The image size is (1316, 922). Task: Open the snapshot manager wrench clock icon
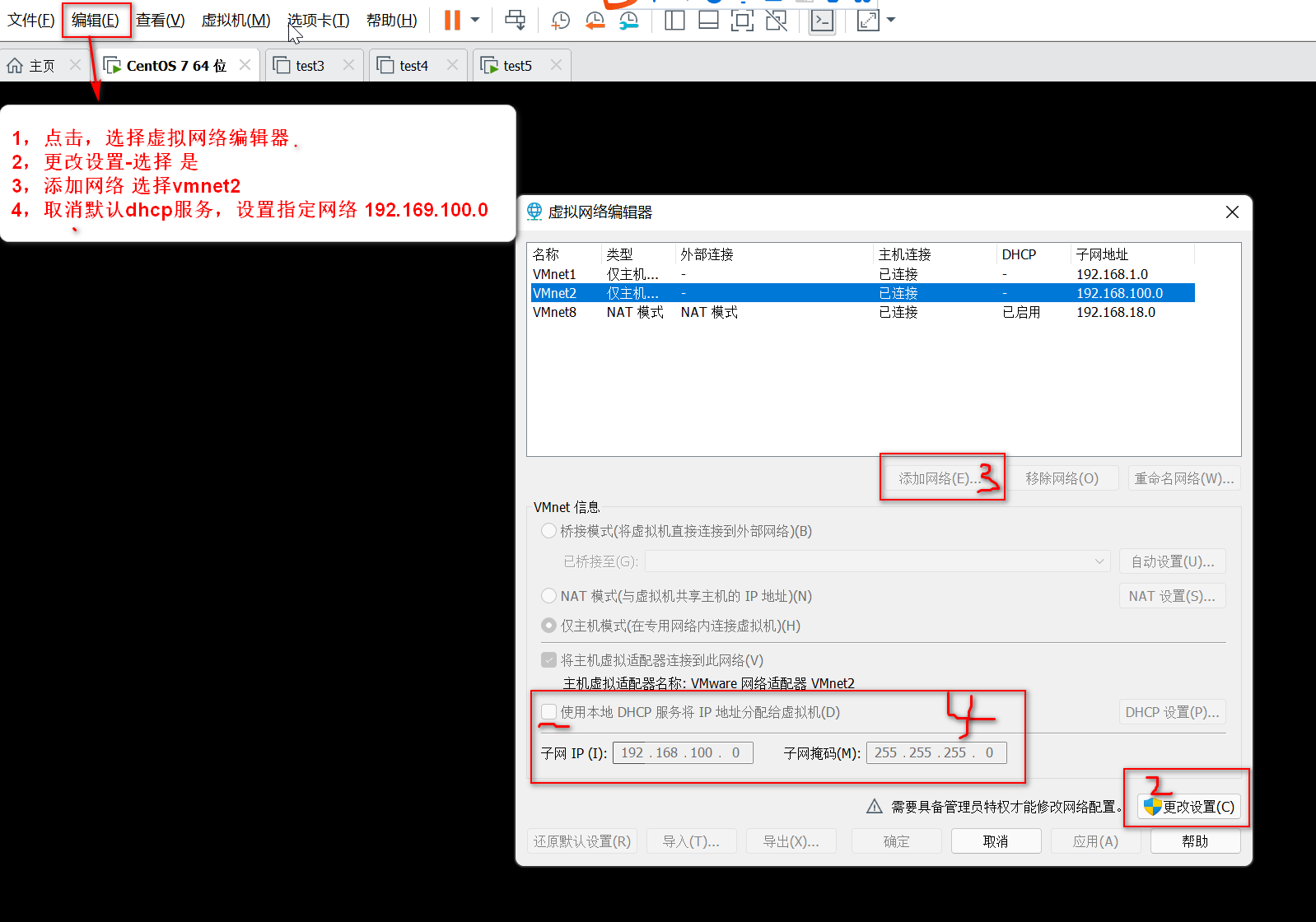628,21
